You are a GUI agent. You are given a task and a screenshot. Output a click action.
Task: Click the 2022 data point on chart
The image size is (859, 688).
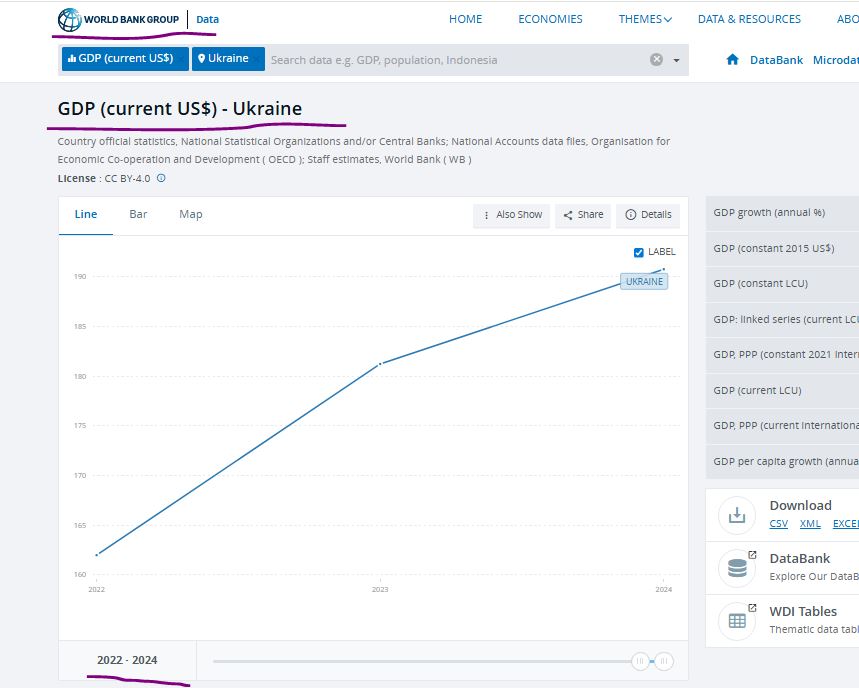[x=97, y=555]
